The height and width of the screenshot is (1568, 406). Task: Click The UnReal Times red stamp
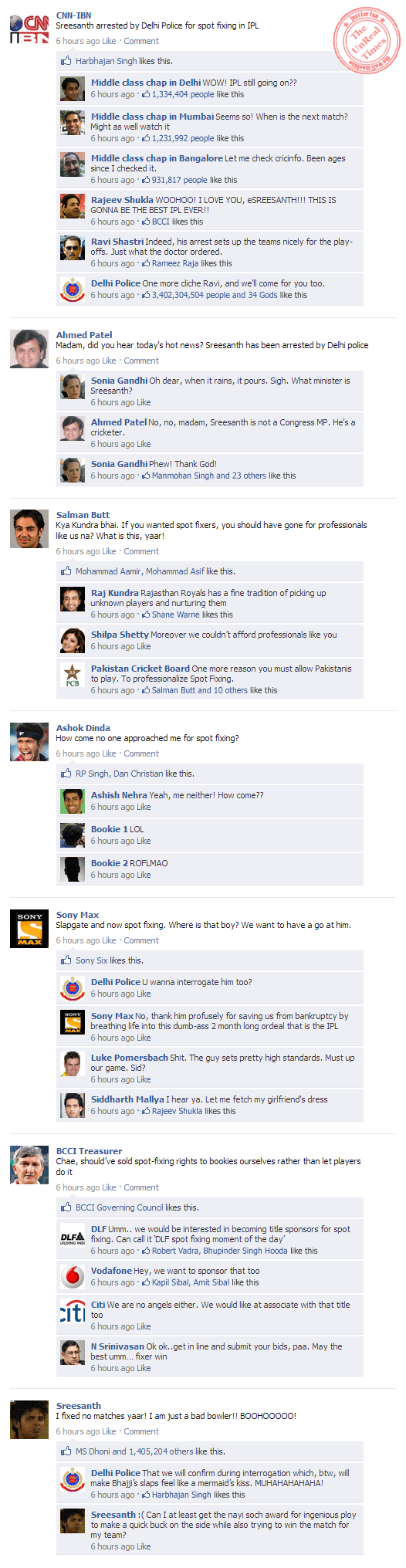pos(366,42)
